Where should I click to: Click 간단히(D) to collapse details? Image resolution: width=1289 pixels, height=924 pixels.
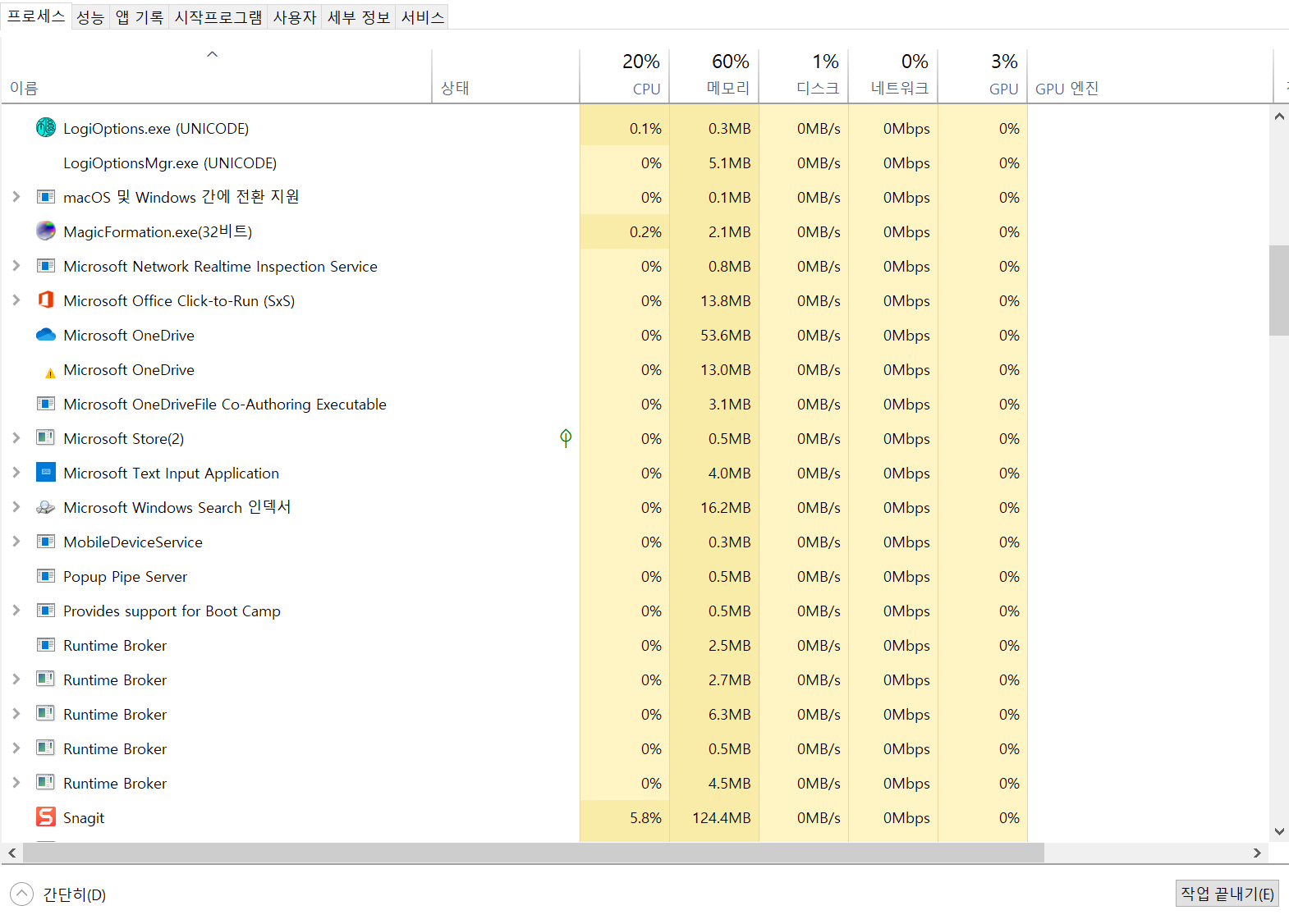click(x=57, y=894)
